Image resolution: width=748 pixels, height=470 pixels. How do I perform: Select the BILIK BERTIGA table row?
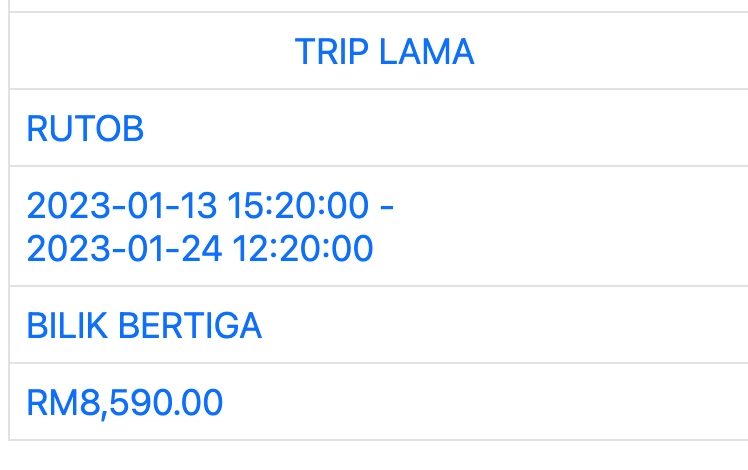500,325
